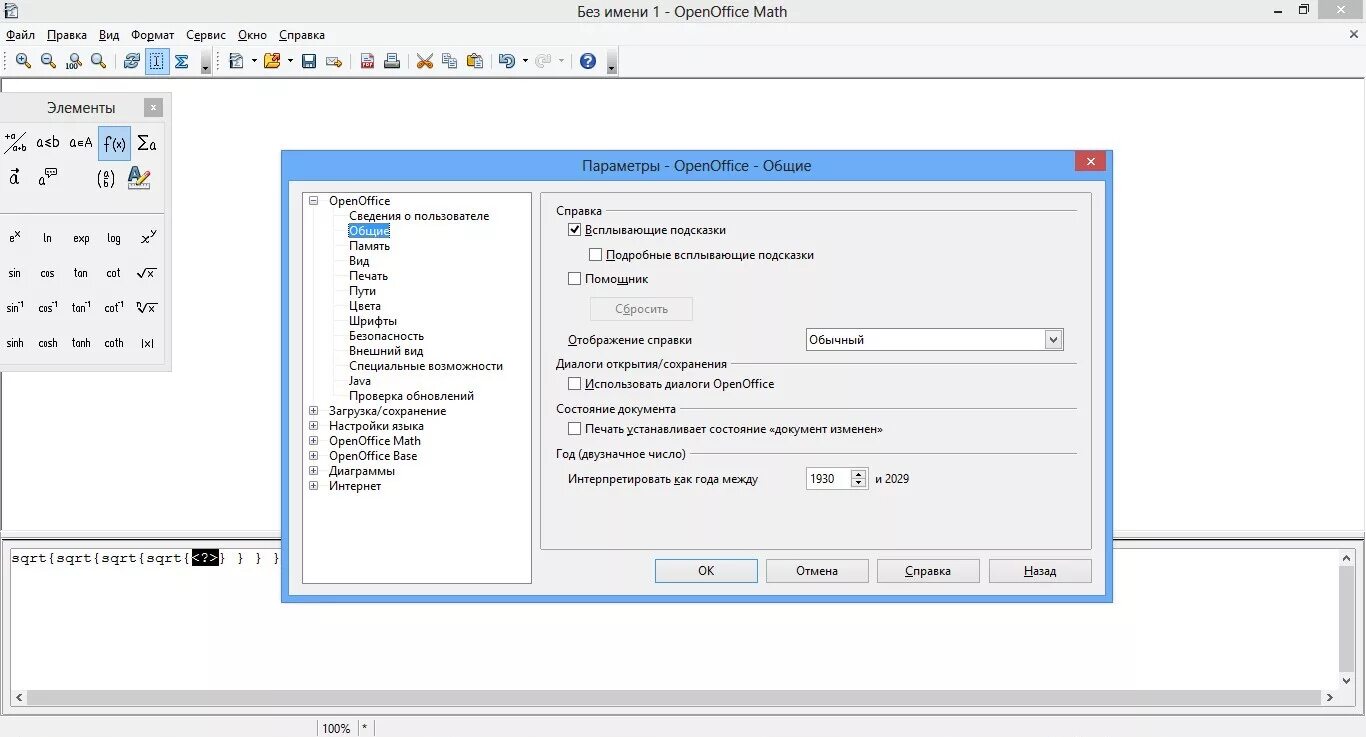Click the year field showing 1930
1366x737 pixels.
(829, 479)
